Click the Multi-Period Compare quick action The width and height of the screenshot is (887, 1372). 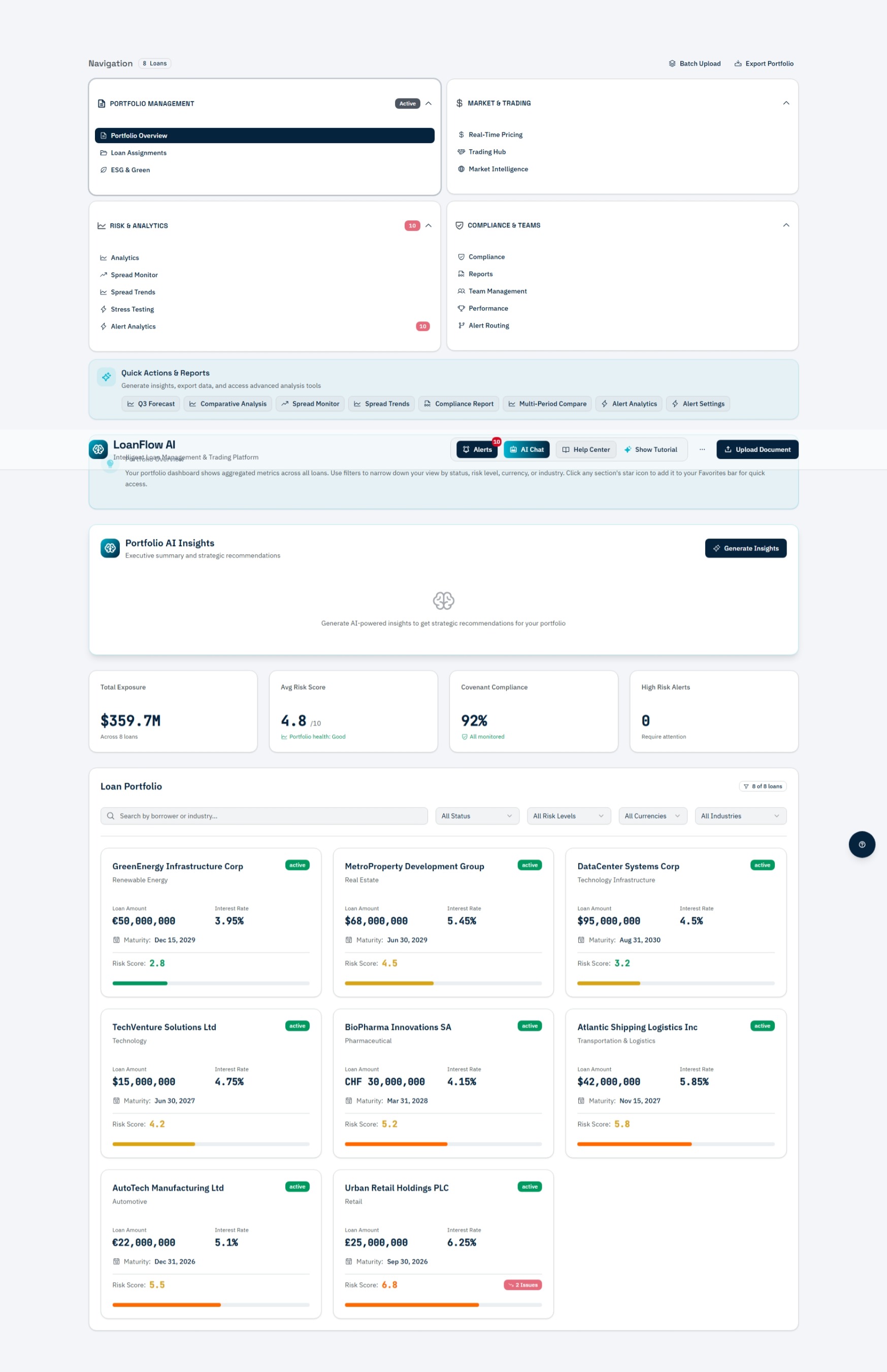pos(547,404)
